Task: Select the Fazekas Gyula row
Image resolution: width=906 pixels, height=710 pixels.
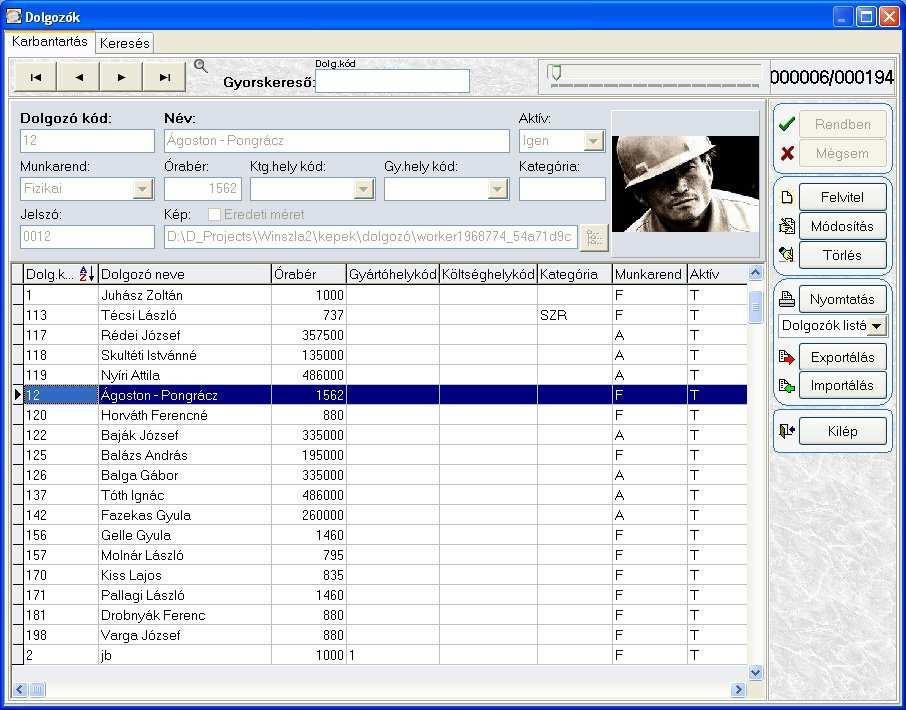Action: [380, 515]
